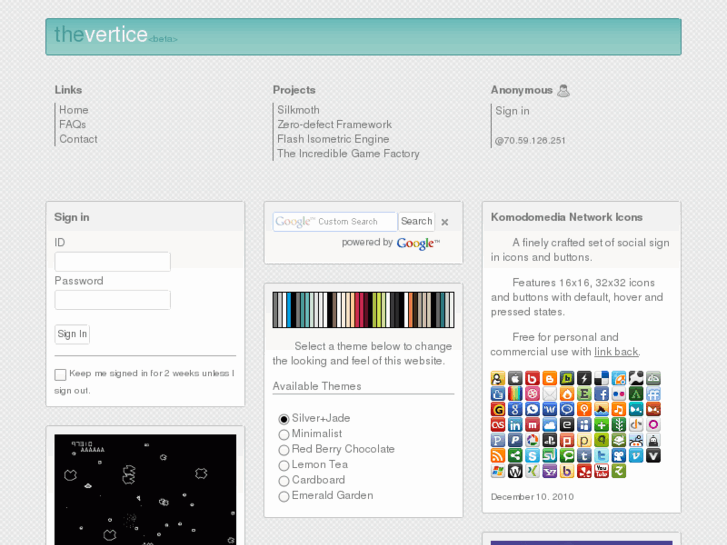The image size is (727, 545).
Task: Click the Reddit alien icon
Action: click(636, 440)
